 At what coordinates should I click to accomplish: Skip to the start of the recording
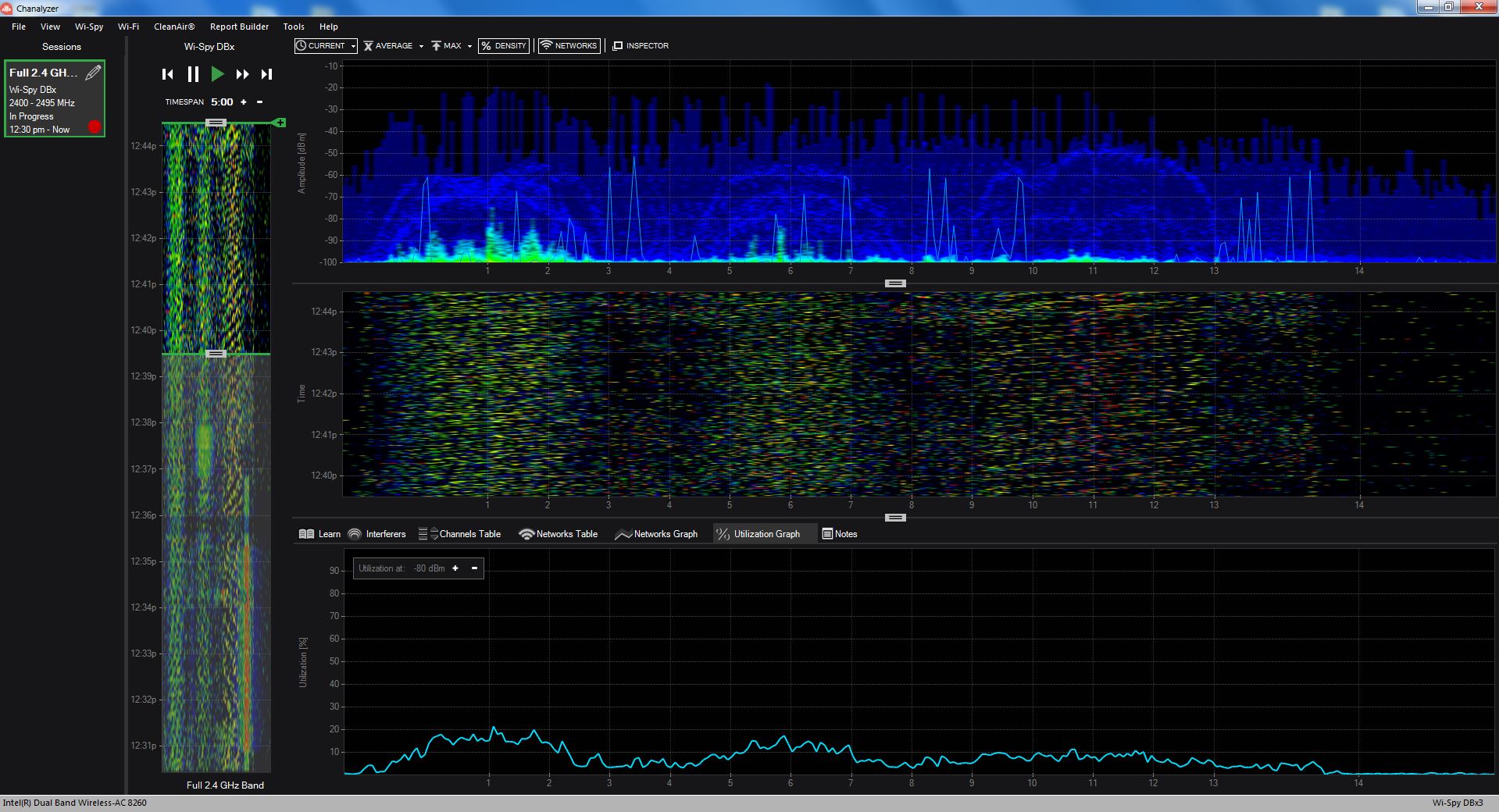(167, 74)
